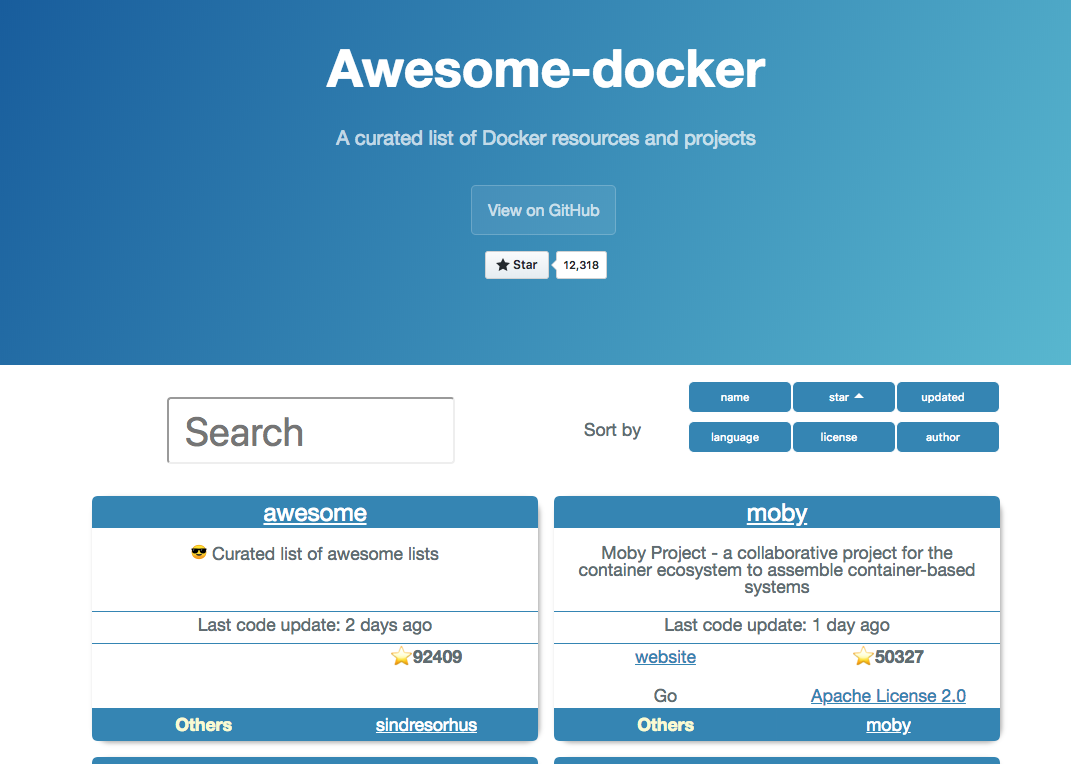Click the Curated list of awesome lists text

click(325, 554)
